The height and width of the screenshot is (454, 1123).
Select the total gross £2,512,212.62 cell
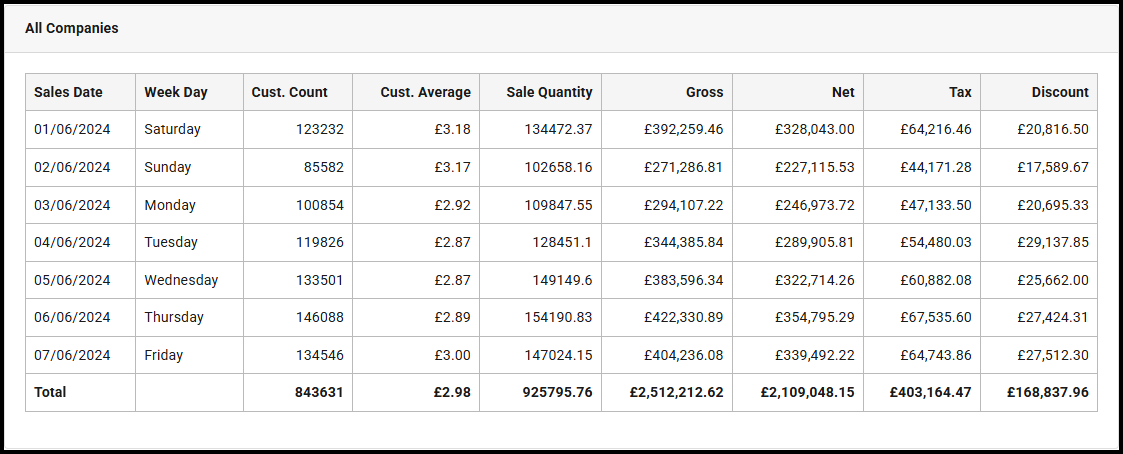click(676, 392)
